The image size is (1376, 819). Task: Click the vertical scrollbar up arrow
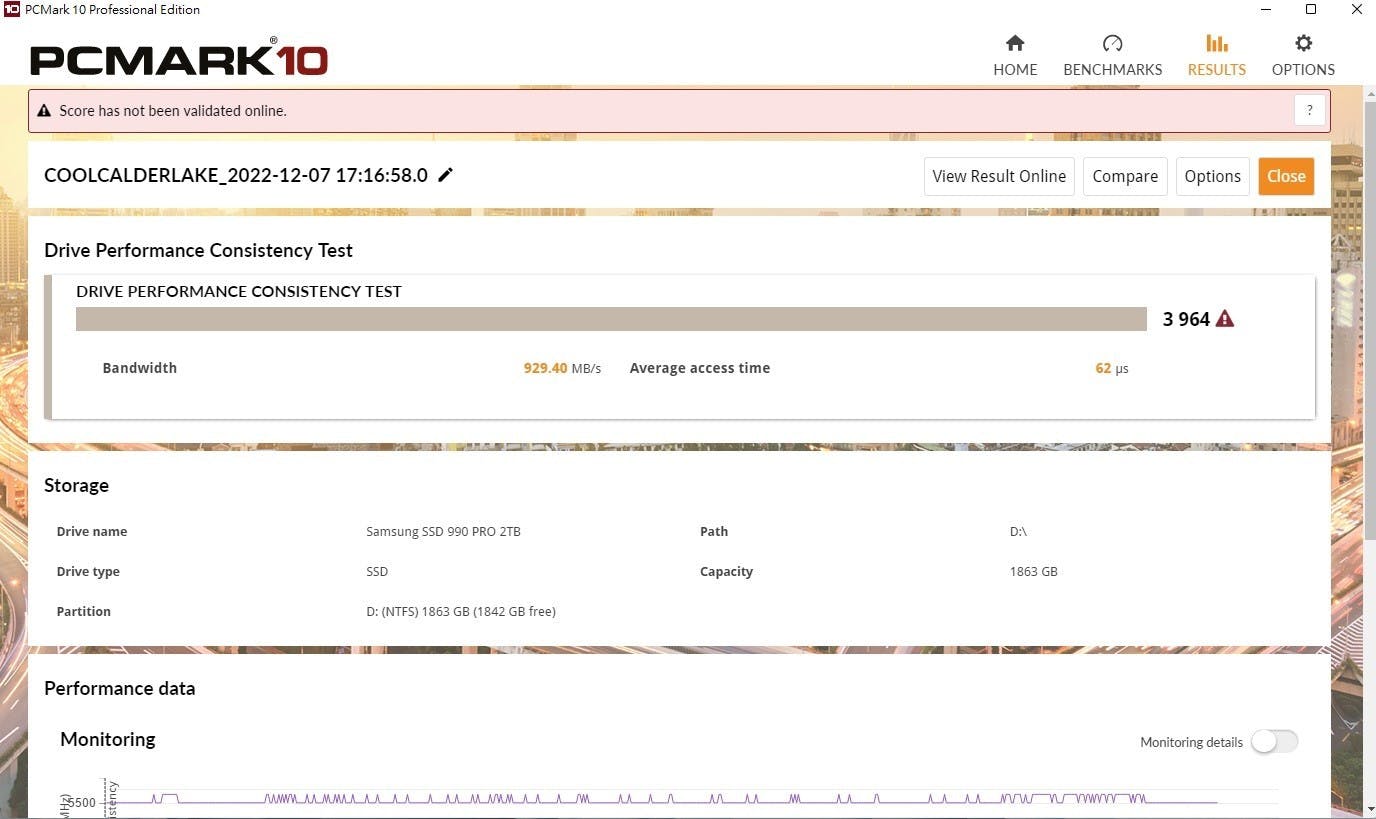click(1369, 95)
